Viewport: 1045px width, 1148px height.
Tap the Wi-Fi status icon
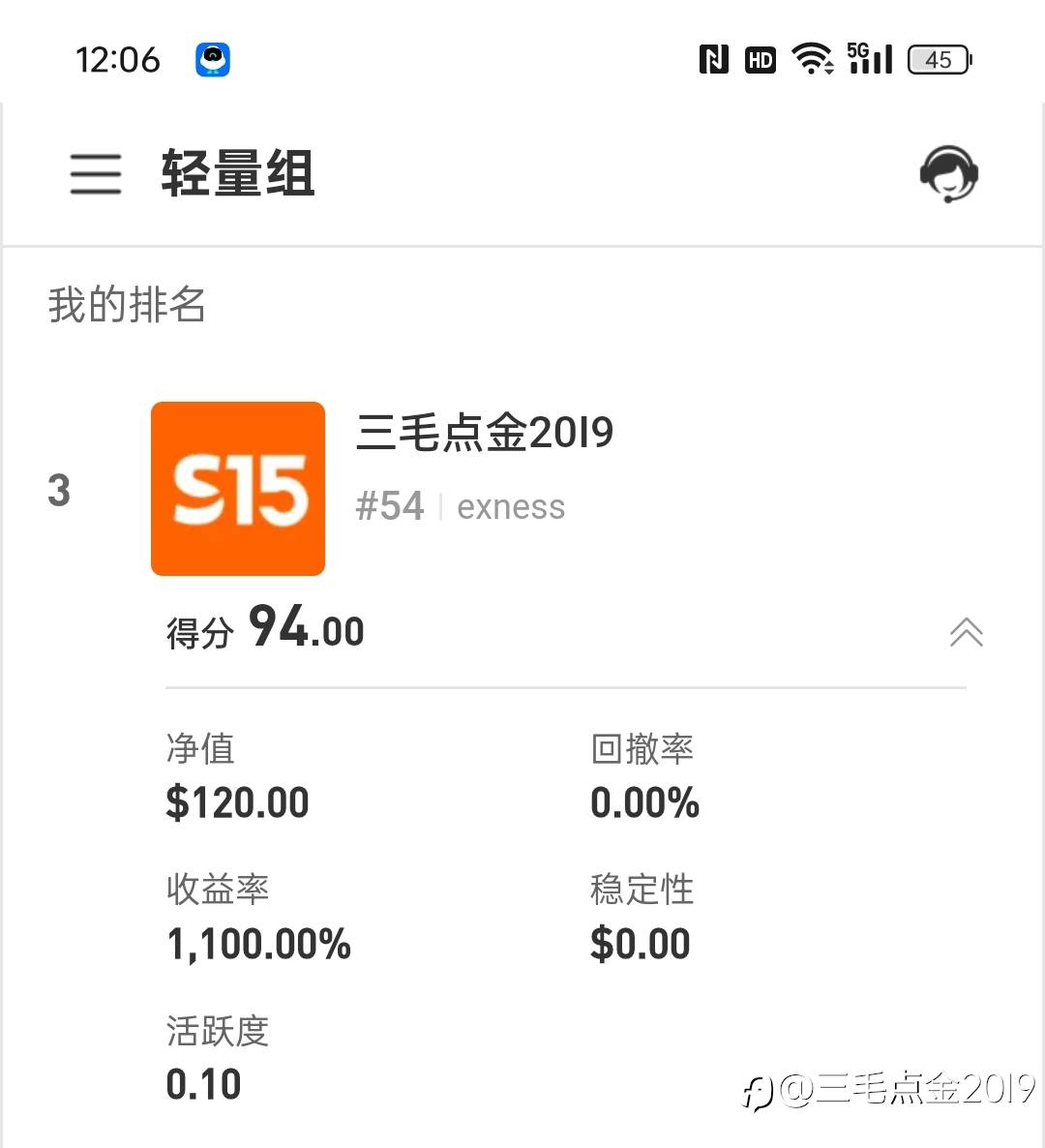[x=812, y=60]
